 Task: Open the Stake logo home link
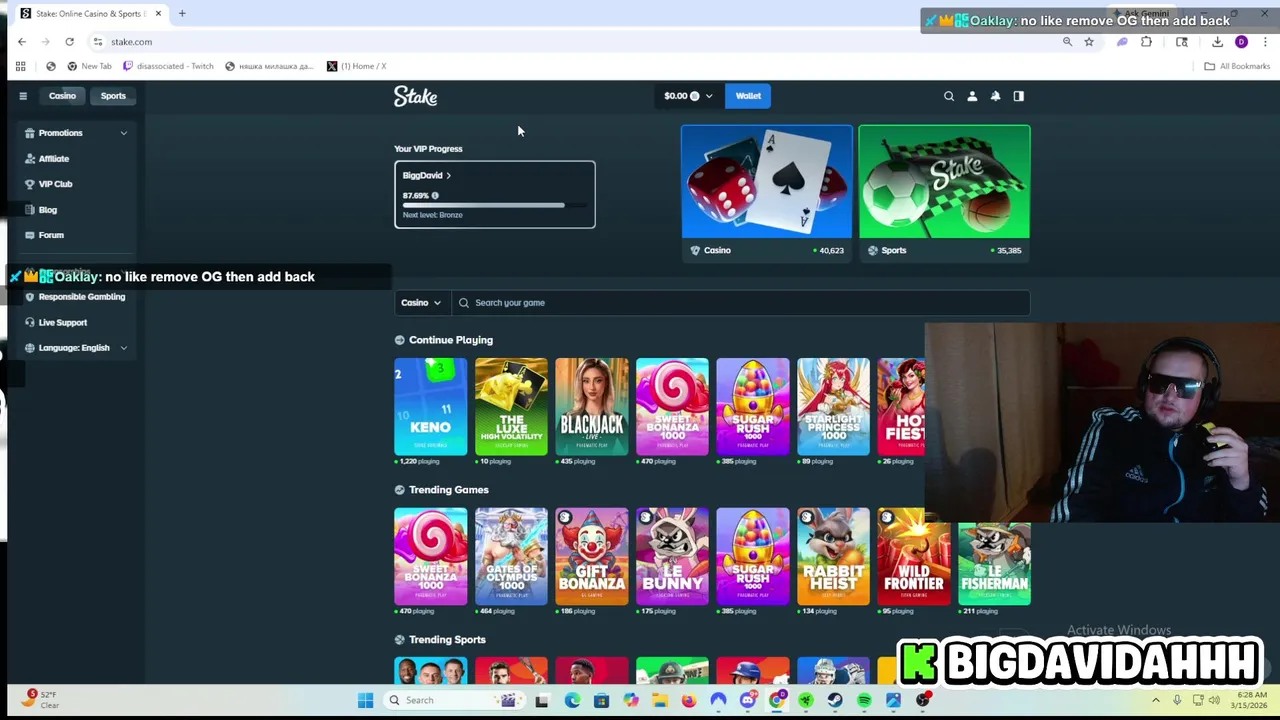click(415, 96)
